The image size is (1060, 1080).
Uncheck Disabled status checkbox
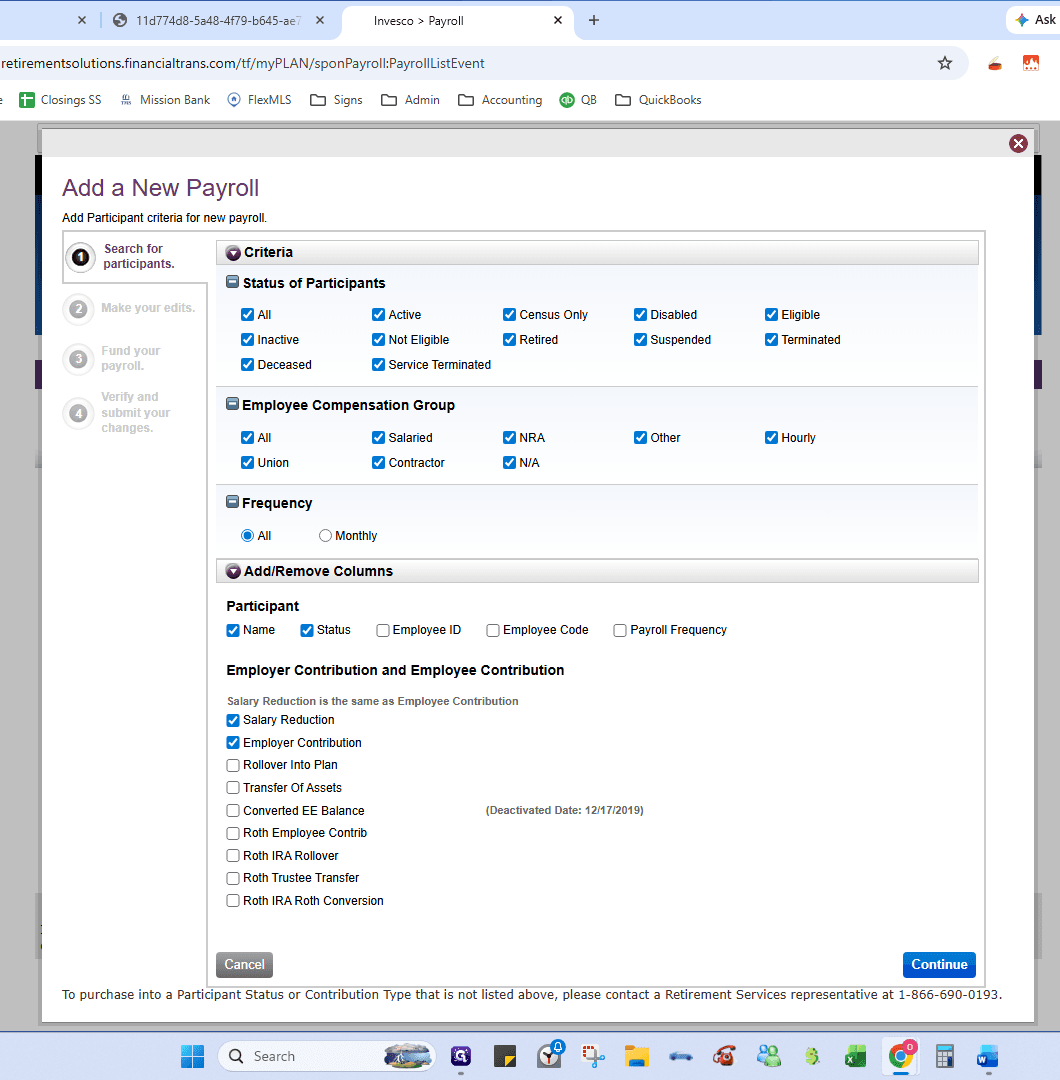640,315
